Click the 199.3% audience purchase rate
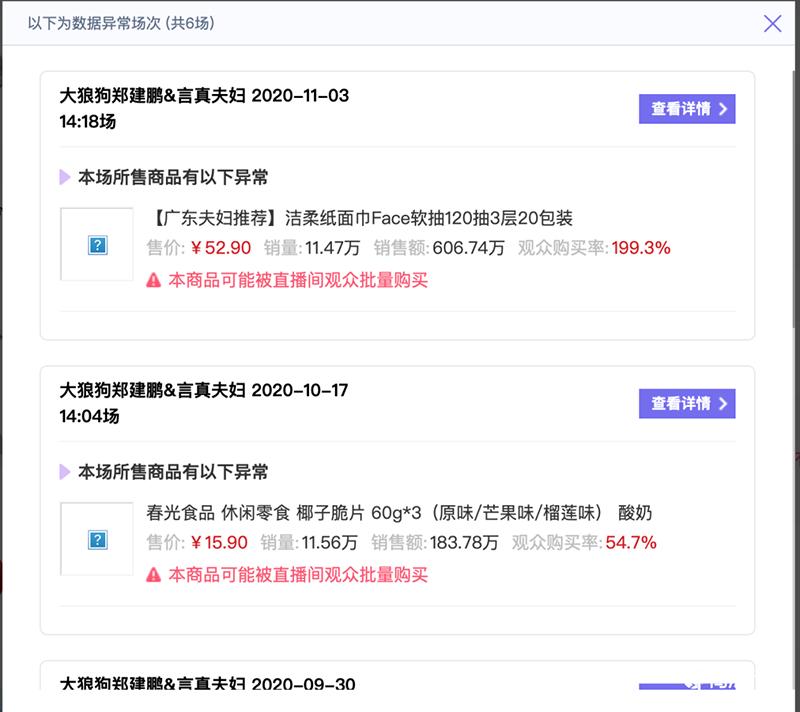This screenshot has height=712, width=800. [x=641, y=248]
